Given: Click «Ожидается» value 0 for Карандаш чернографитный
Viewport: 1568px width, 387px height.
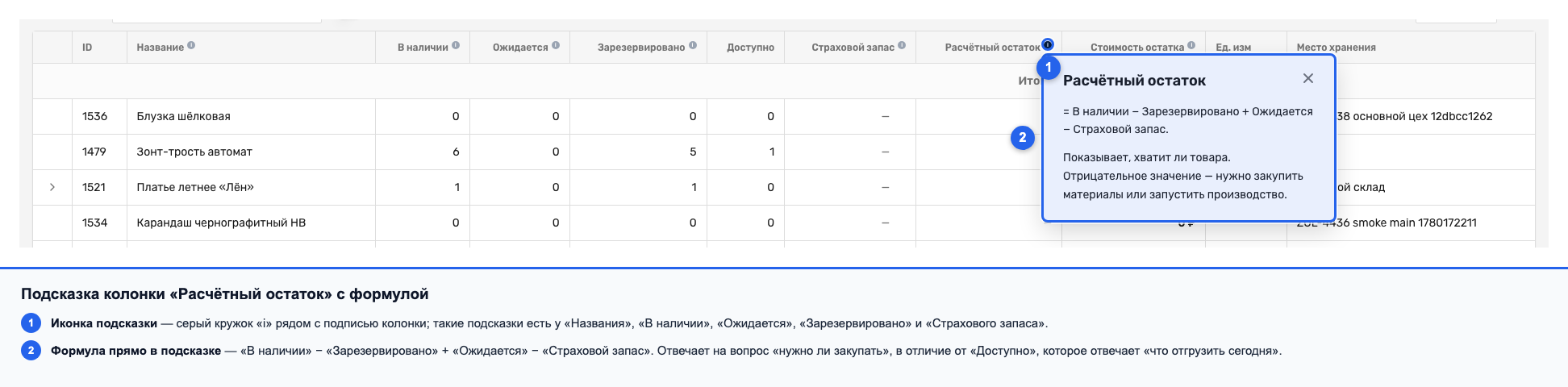Looking at the screenshot, I should [x=556, y=223].
